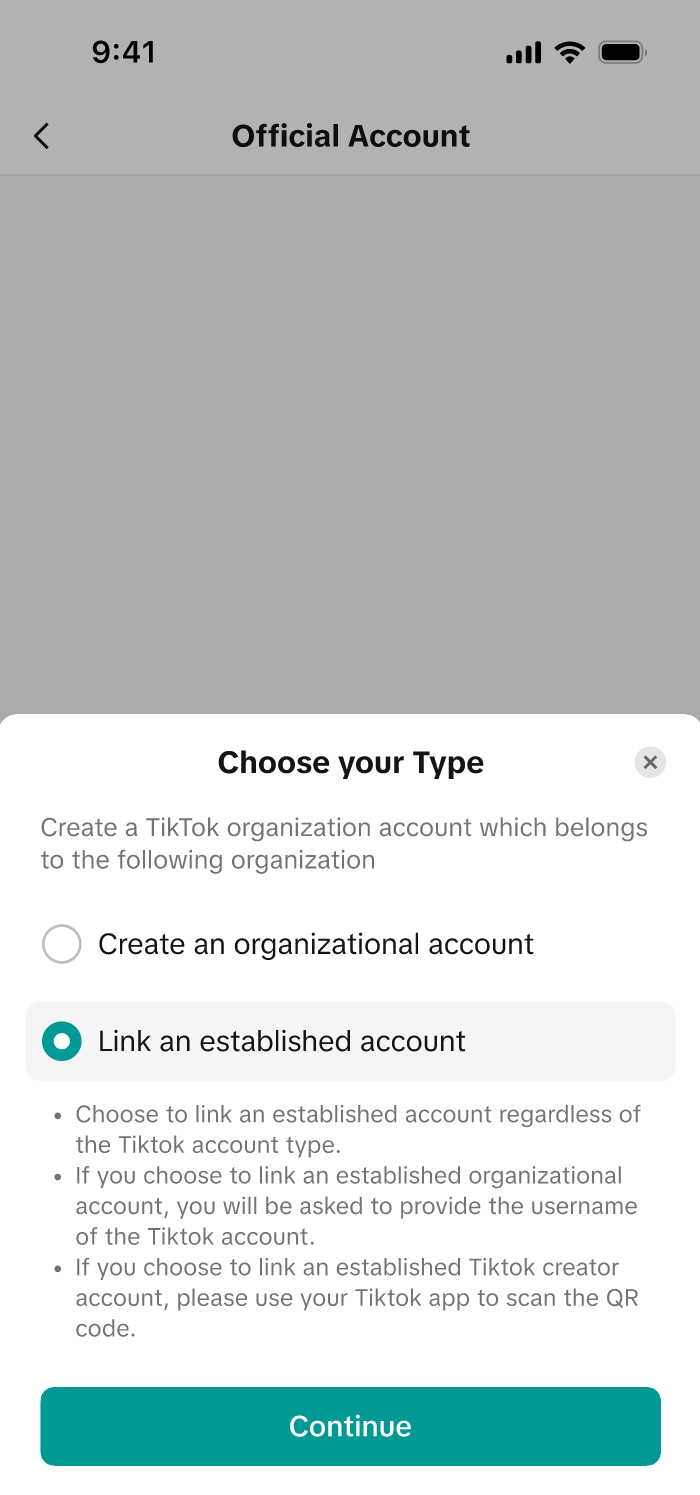The height and width of the screenshot is (1495, 700).
Task: Tap the battery icon in status bar
Action: (622, 52)
